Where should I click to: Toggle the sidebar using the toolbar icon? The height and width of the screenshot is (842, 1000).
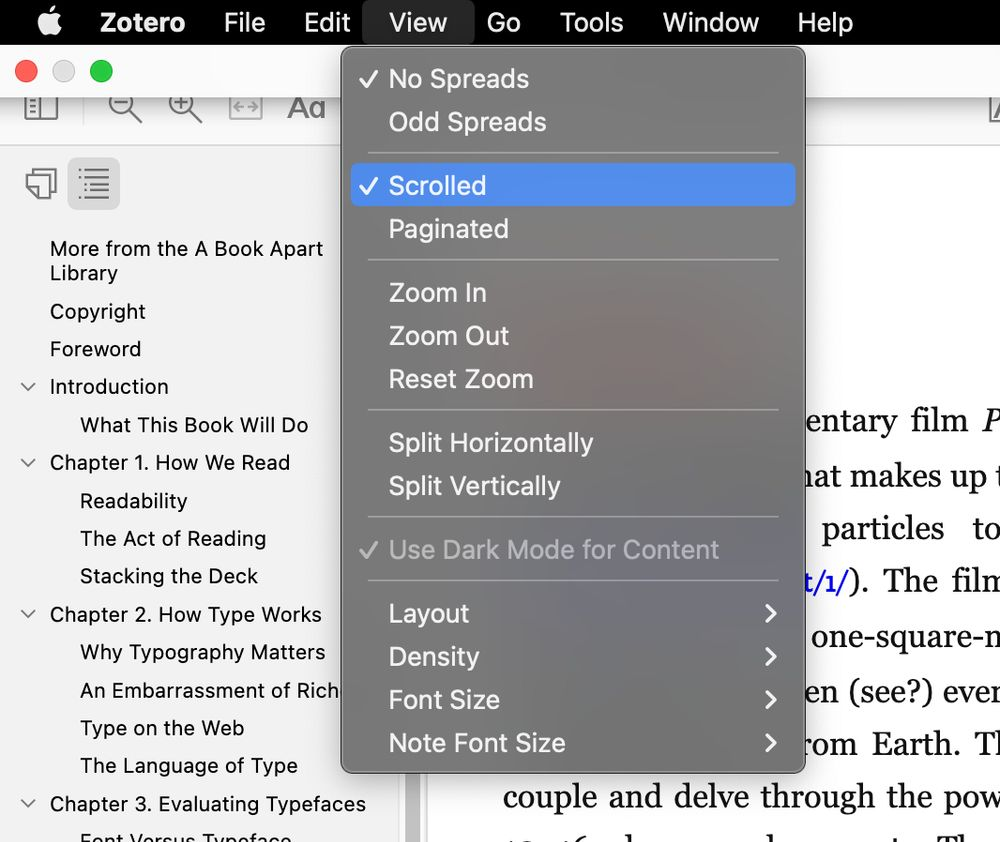41,108
